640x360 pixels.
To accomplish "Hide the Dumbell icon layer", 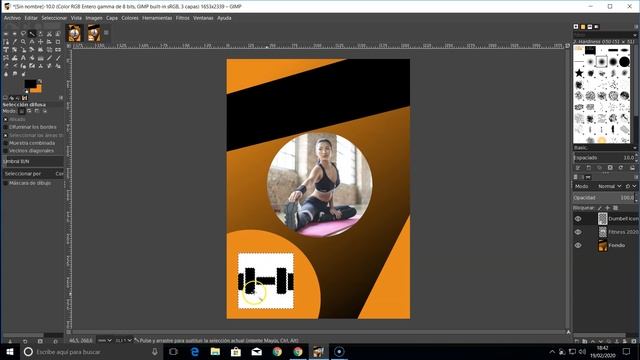I will [578, 219].
